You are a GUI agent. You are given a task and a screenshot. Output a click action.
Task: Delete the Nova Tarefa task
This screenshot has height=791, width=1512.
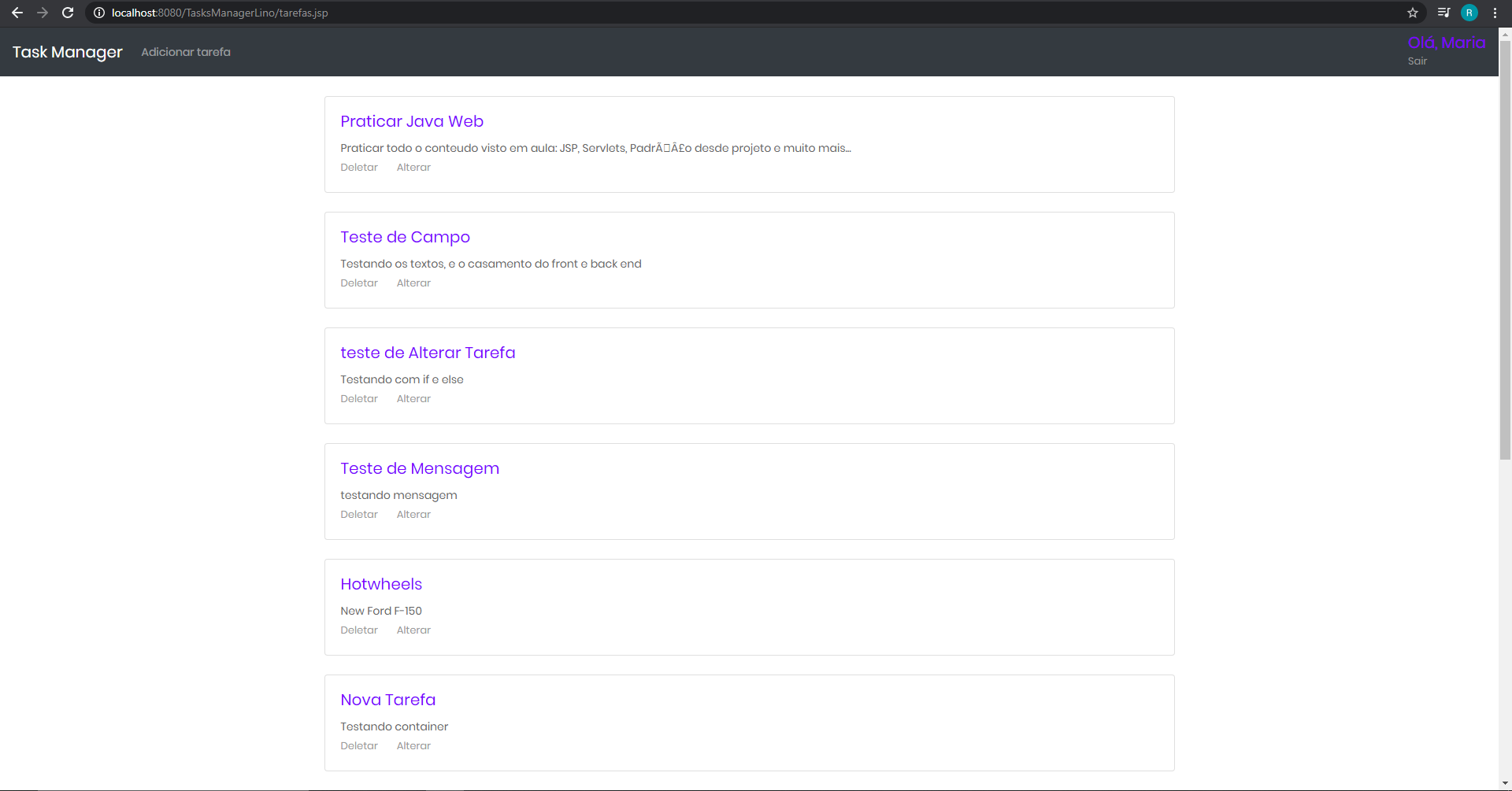click(359, 745)
